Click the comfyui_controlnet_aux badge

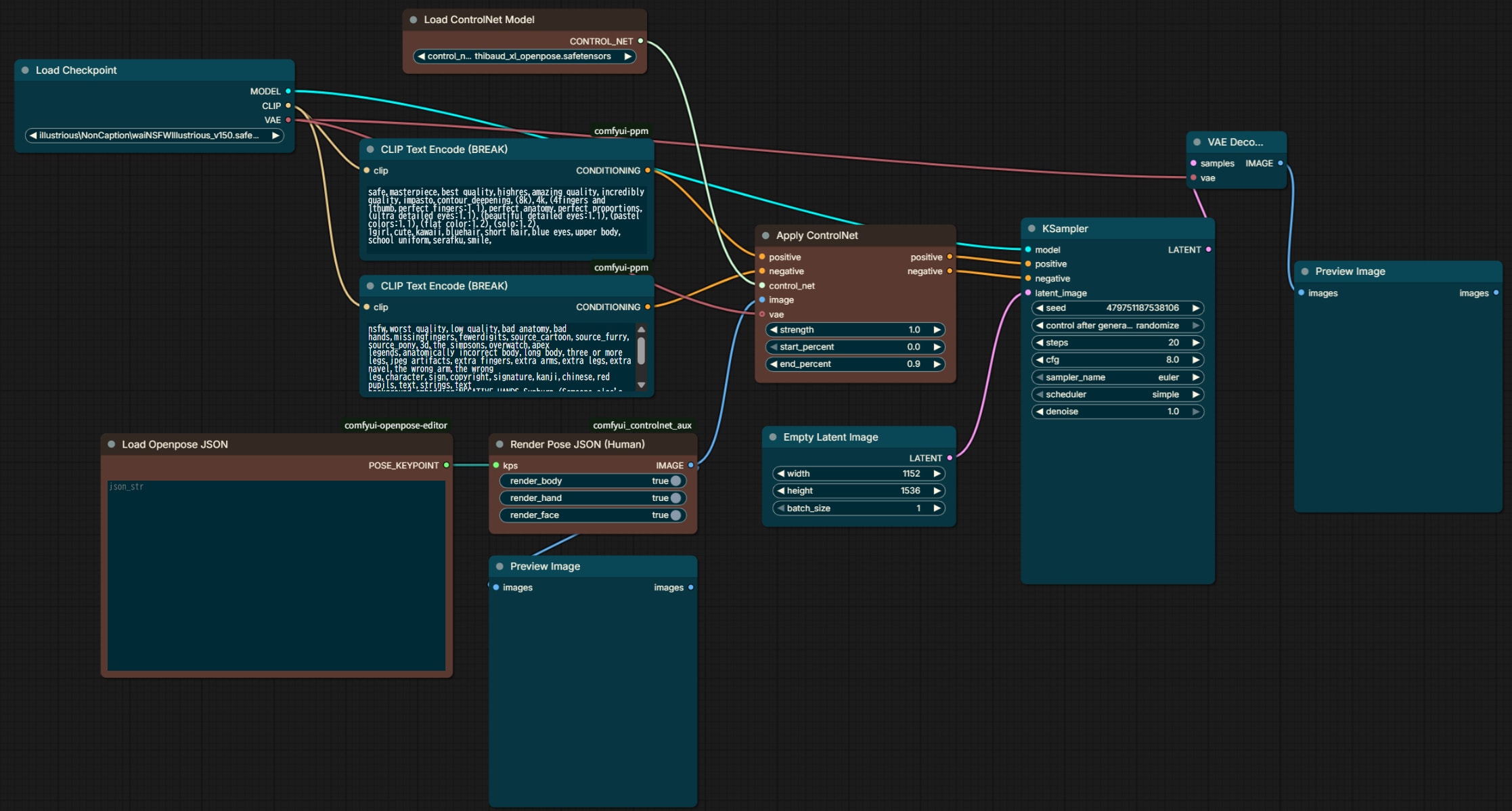point(642,426)
